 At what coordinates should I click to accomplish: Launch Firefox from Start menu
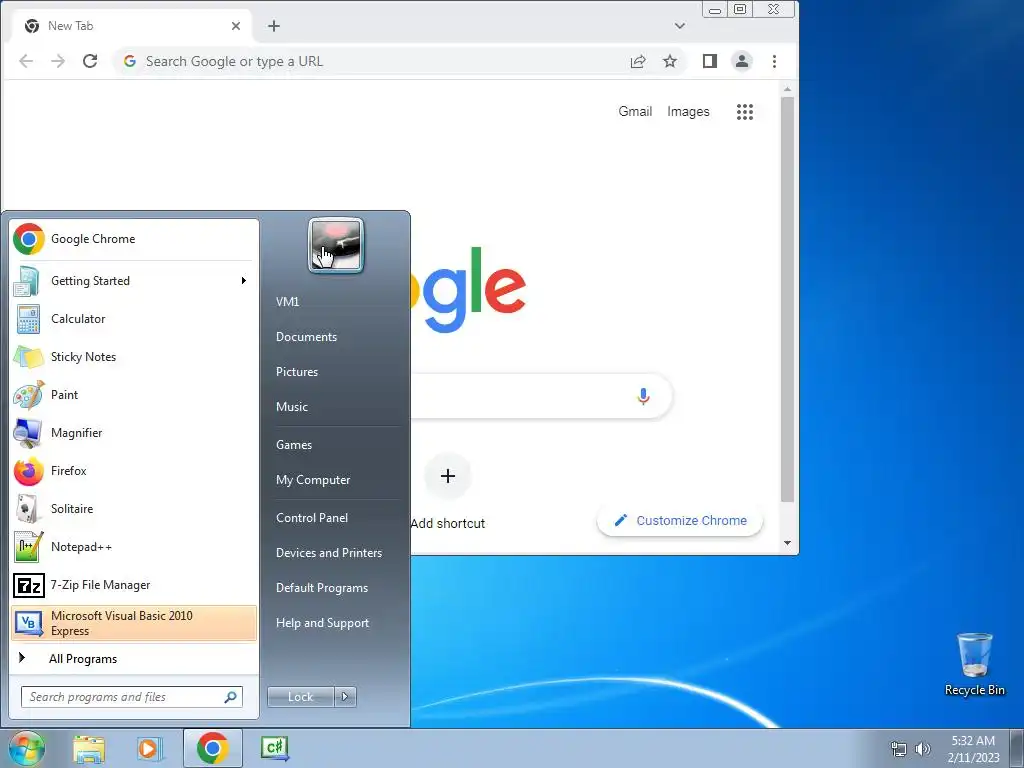[133, 471]
